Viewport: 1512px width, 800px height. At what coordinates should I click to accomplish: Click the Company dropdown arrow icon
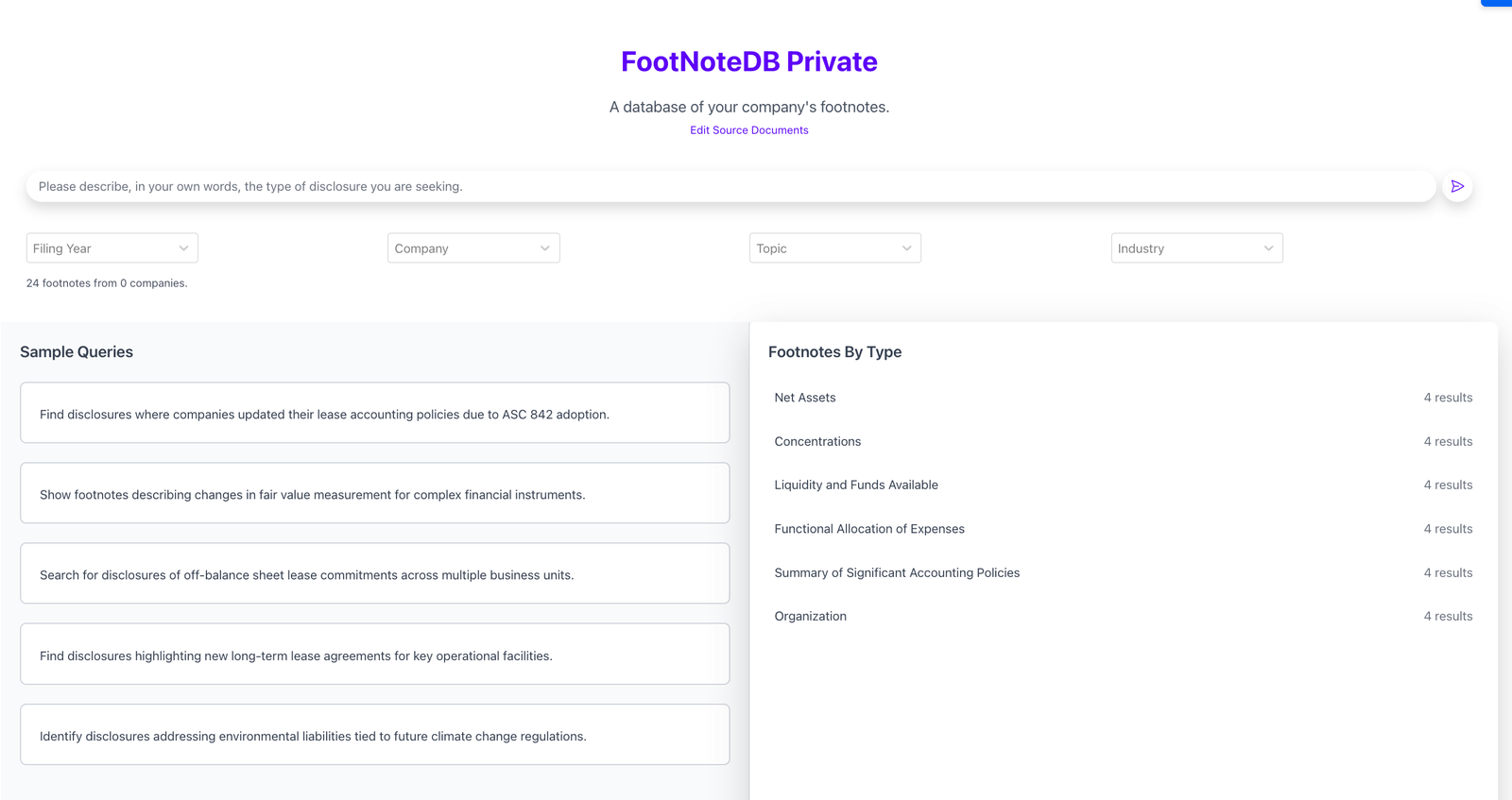pos(544,247)
